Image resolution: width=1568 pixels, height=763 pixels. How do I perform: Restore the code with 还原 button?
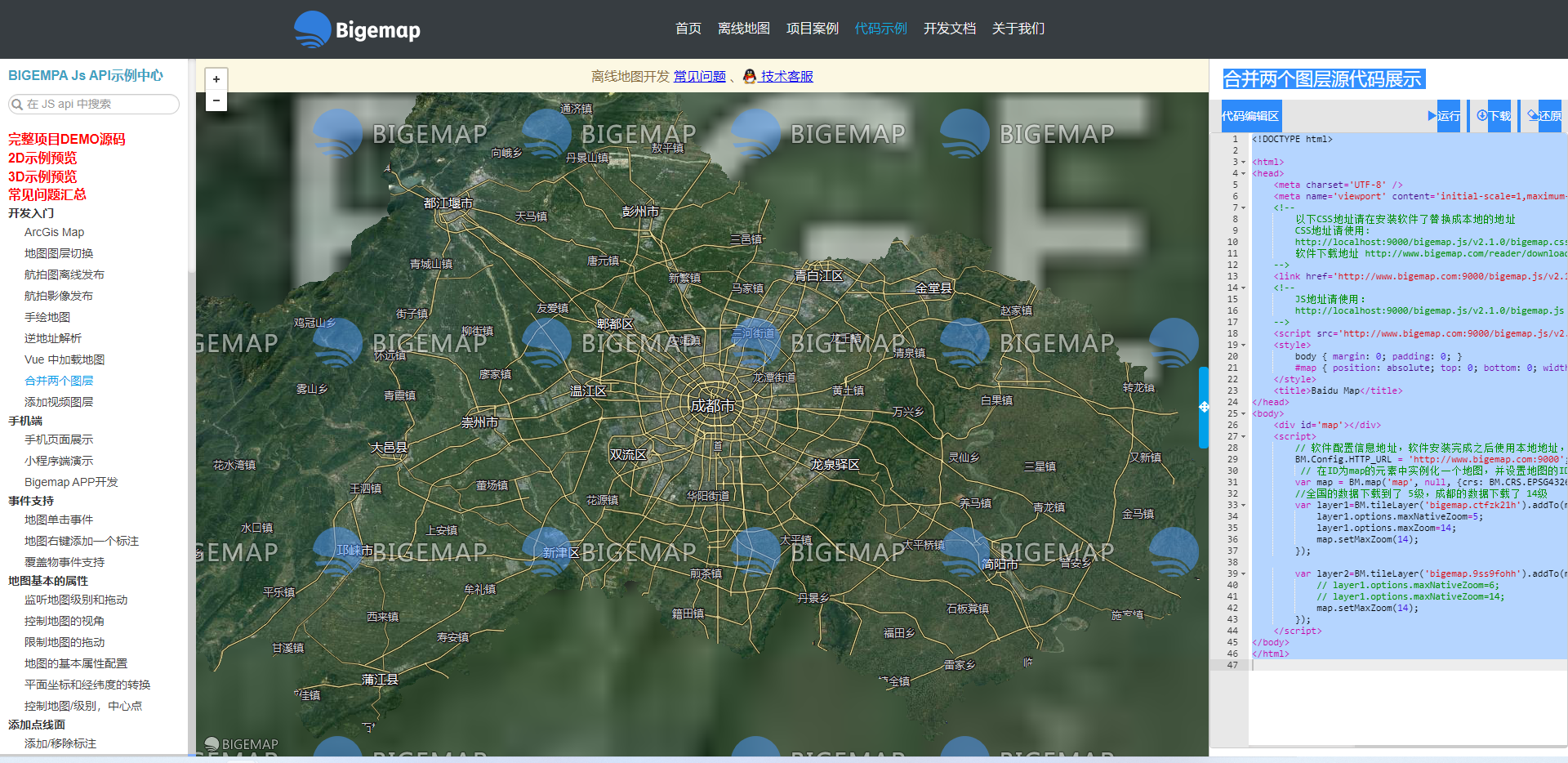(x=1543, y=116)
